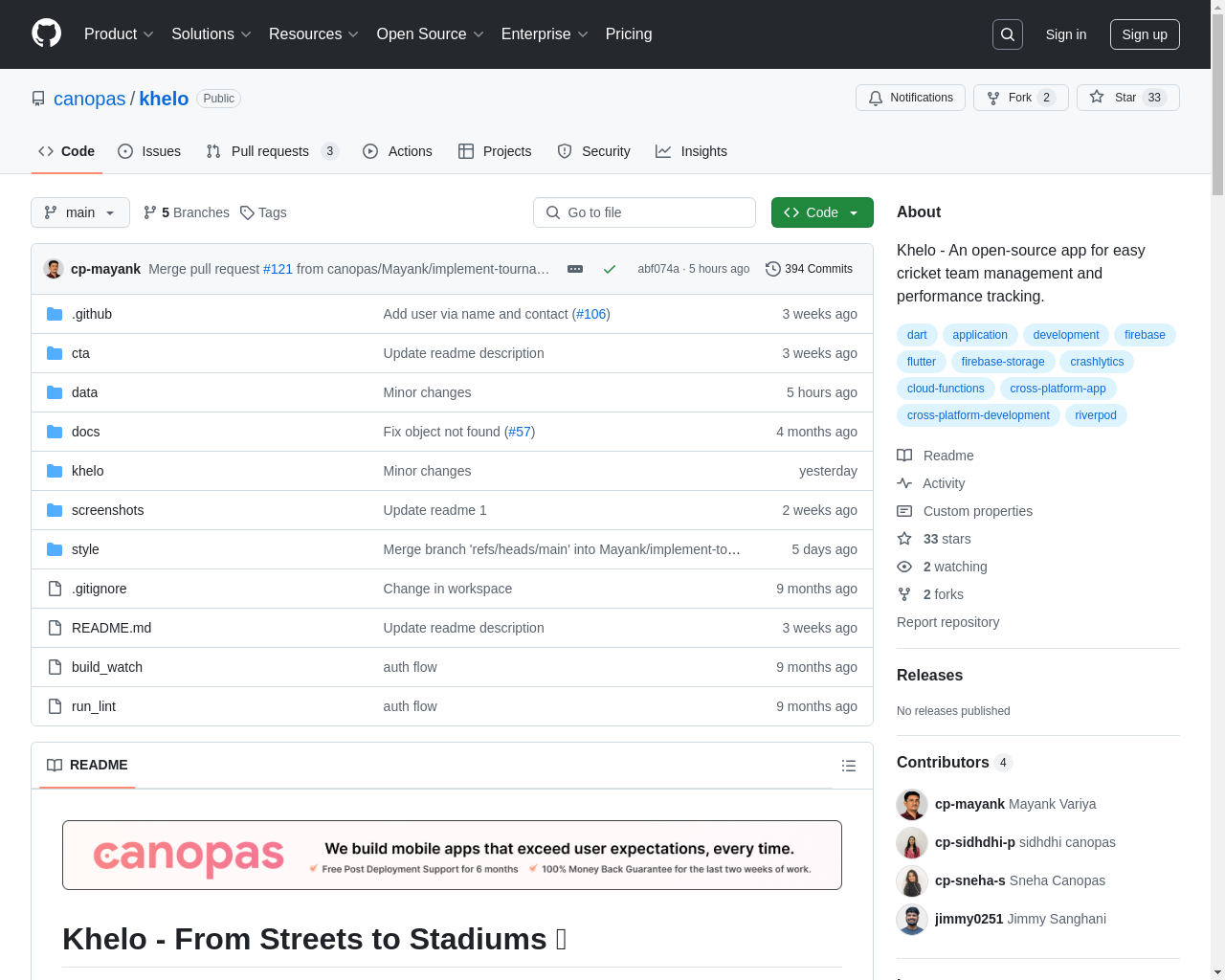
Task: View 5 Branches link
Action: [x=187, y=212]
